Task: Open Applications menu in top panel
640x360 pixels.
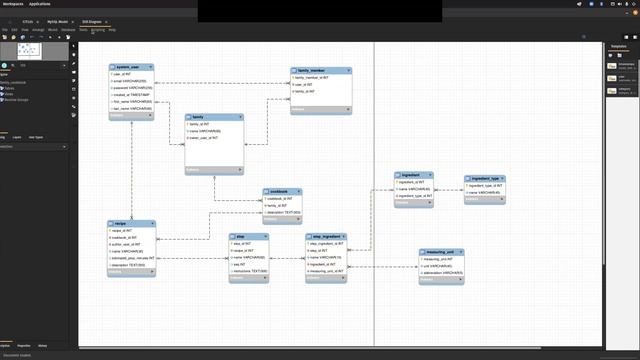Action: 40,4
